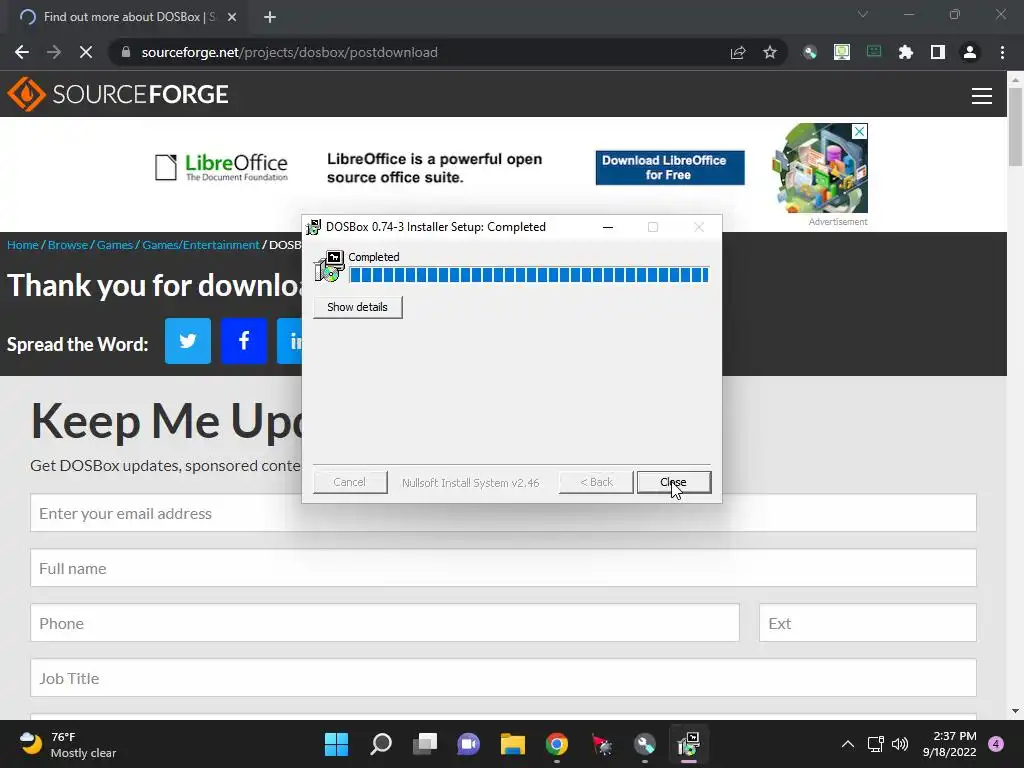The image size is (1024, 768).
Task: Open the volume control in system tray
Action: click(x=900, y=744)
